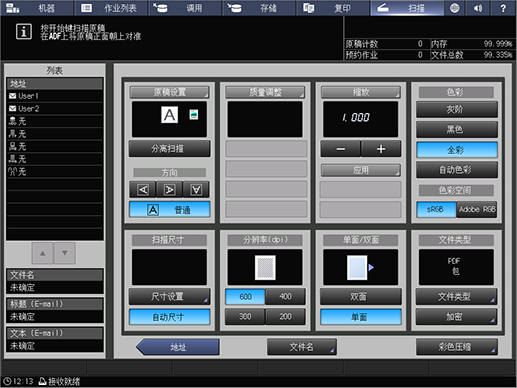Screen dimensions: 517x388
Task: Open 彩色压缩 color compression settings
Action: [x=457, y=347]
